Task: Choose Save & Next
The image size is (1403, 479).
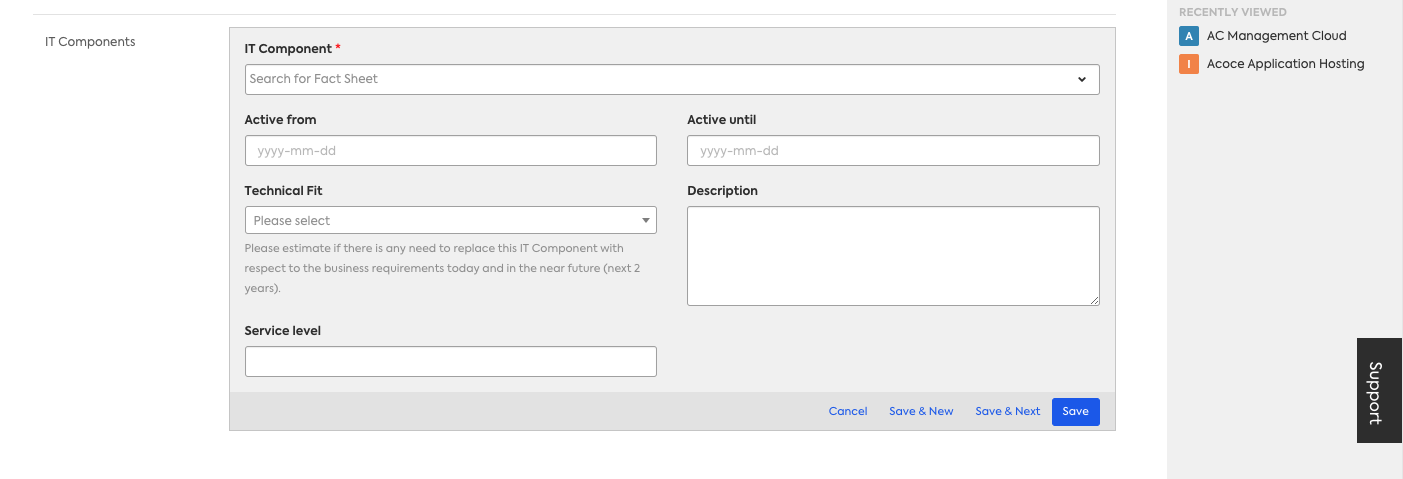Action: 1007,412
